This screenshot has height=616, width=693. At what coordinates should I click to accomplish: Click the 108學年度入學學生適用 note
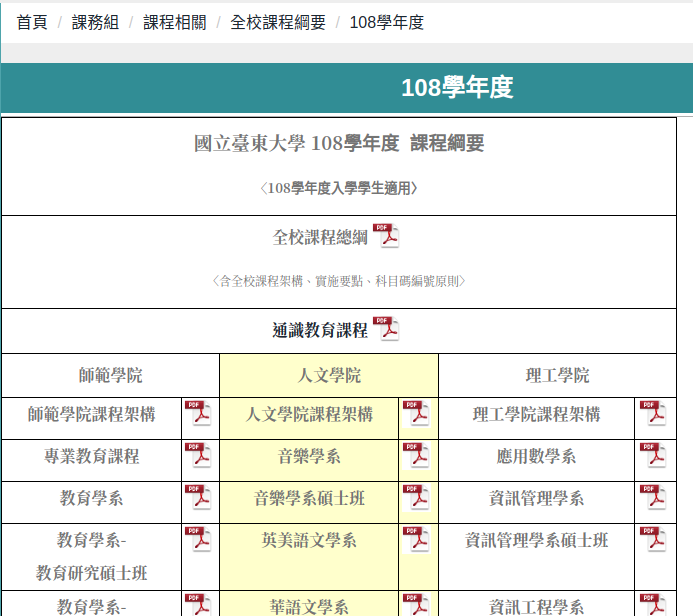click(x=339, y=188)
